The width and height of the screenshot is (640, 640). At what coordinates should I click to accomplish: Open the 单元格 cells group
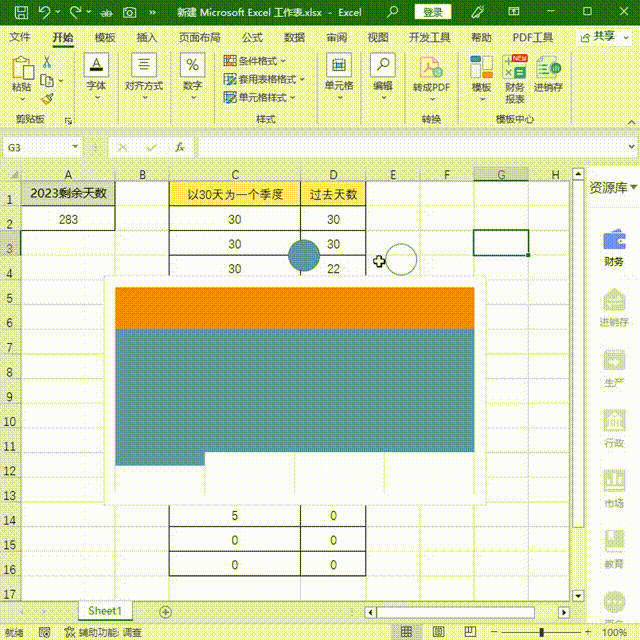coord(339,76)
